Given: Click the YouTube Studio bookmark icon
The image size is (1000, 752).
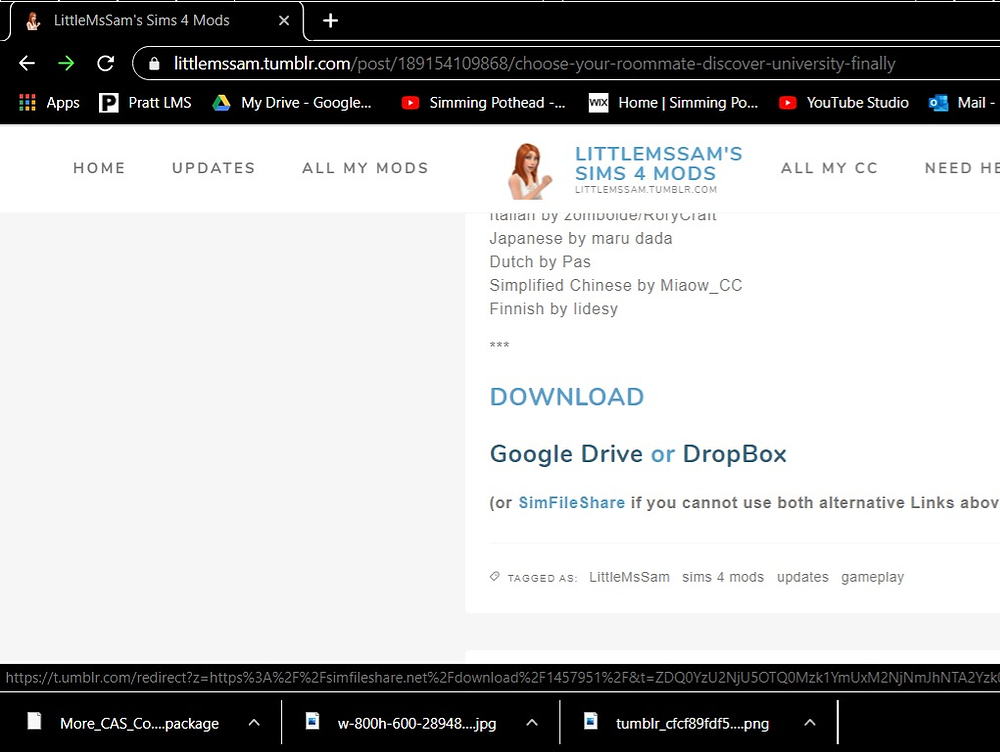Looking at the screenshot, I should [788, 103].
